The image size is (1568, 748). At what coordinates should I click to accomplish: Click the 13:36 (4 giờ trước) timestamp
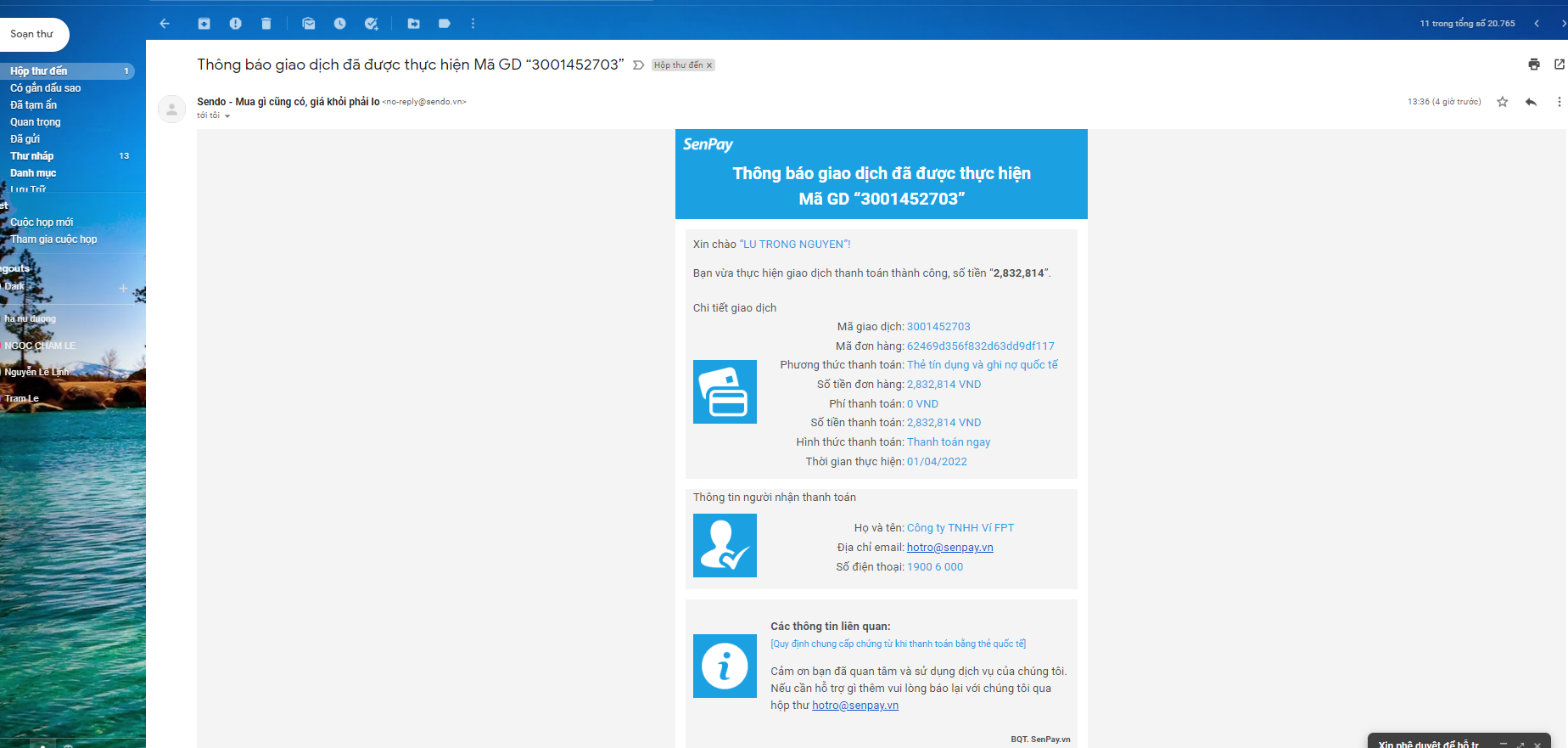click(x=1444, y=102)
